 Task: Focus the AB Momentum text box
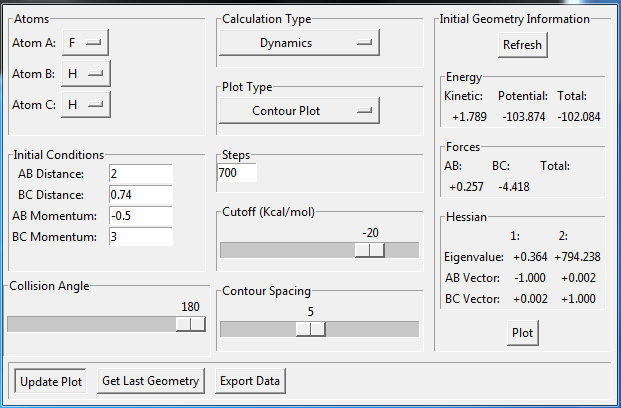coord(140,215)
